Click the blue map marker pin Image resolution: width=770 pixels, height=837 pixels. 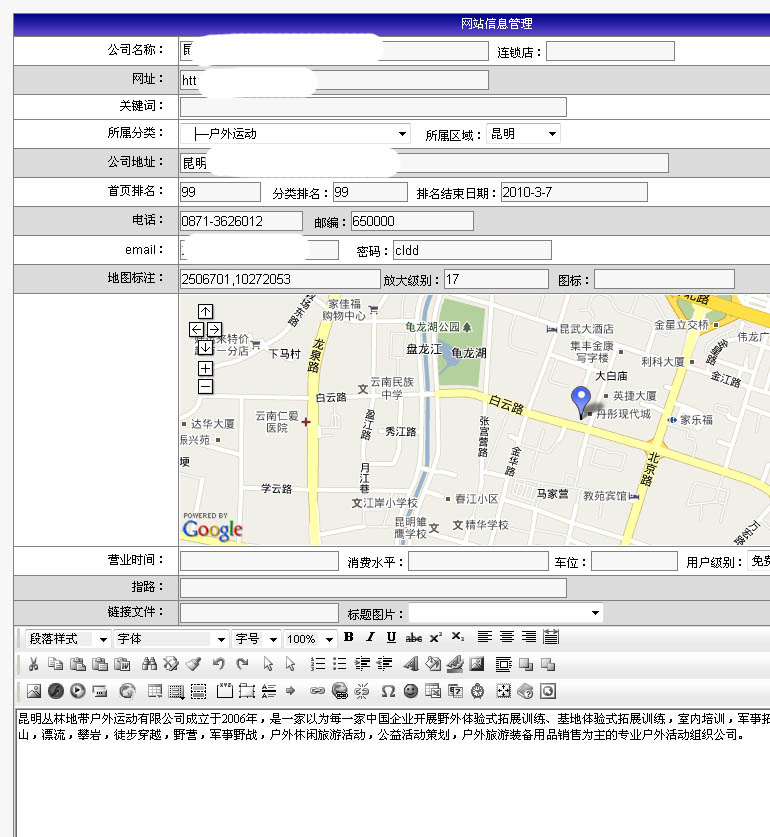pyautogui.click(x=580, y=401)
